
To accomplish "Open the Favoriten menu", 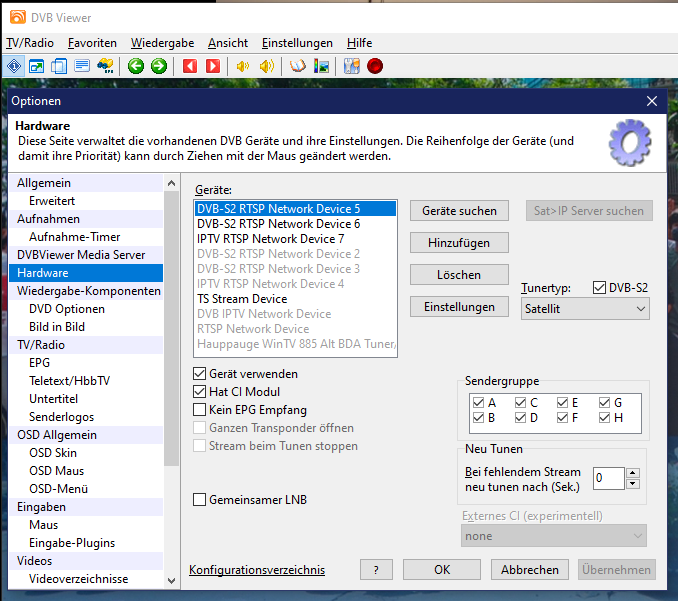I will 92,43.
